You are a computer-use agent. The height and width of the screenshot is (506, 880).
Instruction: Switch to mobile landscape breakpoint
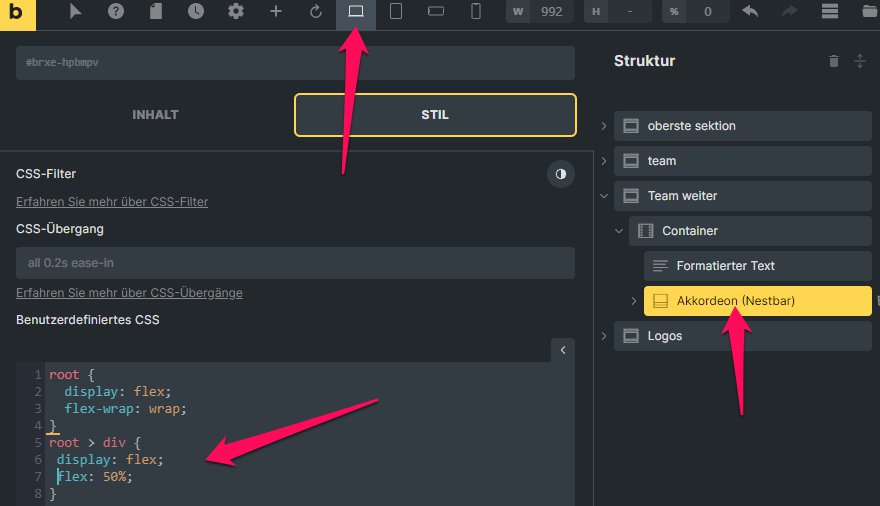[436, 11]
